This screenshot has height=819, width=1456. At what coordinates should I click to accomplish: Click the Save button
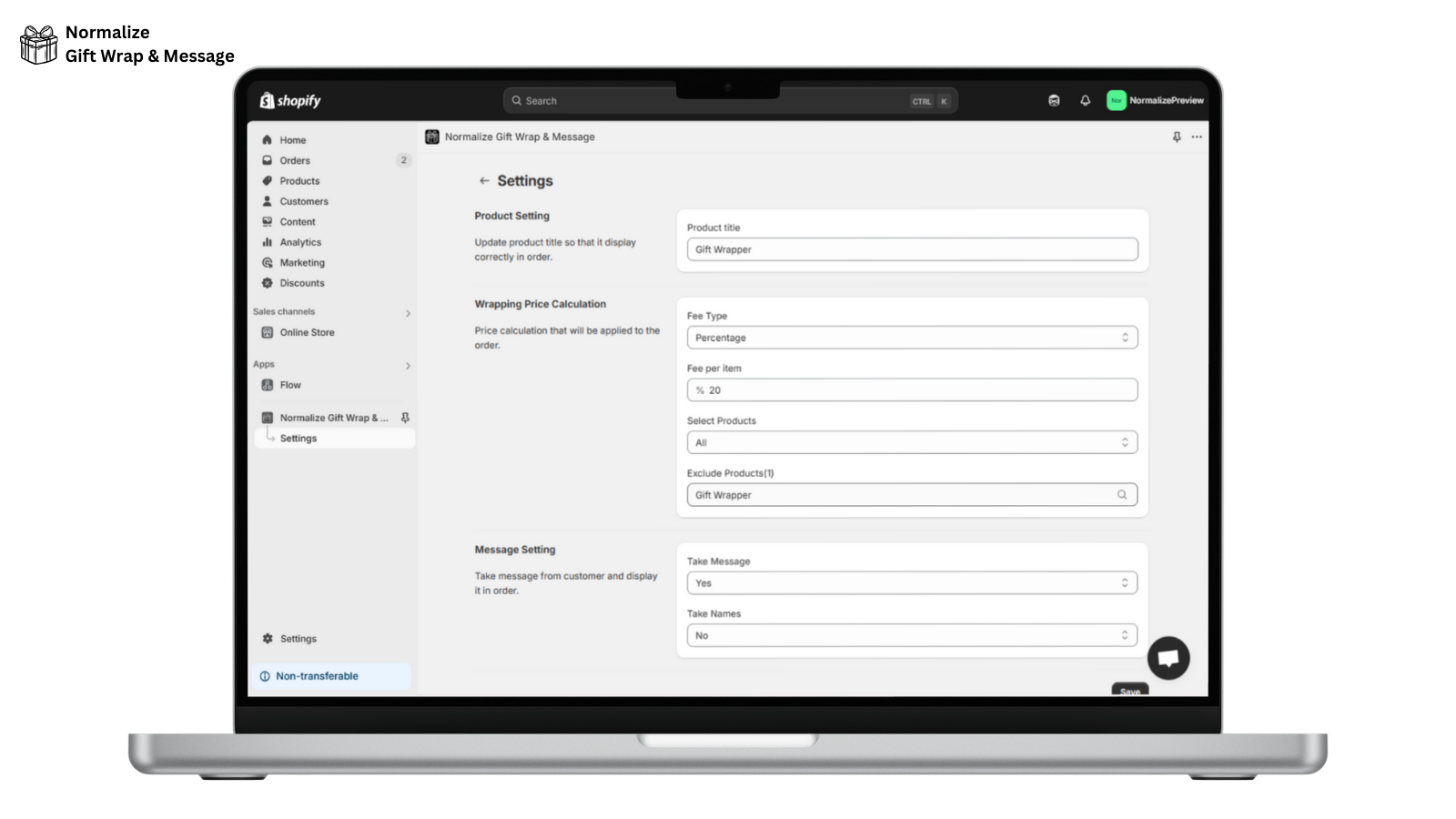[x=1128, y=690]
